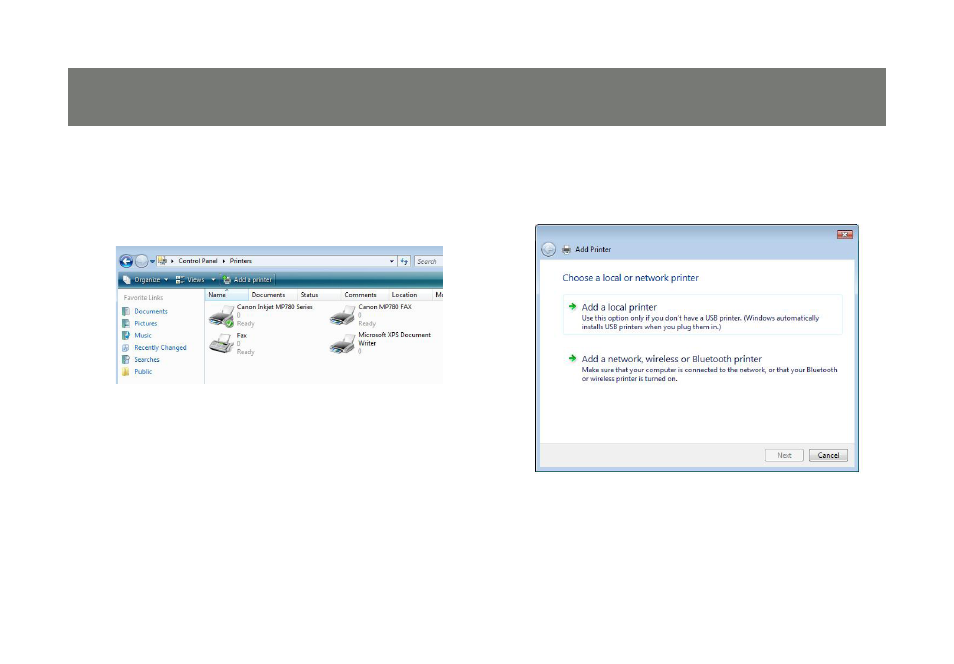Open recent pages dropdown beside Forward arrow
Viewport: 954px width, 664px height.
(152, 262)
